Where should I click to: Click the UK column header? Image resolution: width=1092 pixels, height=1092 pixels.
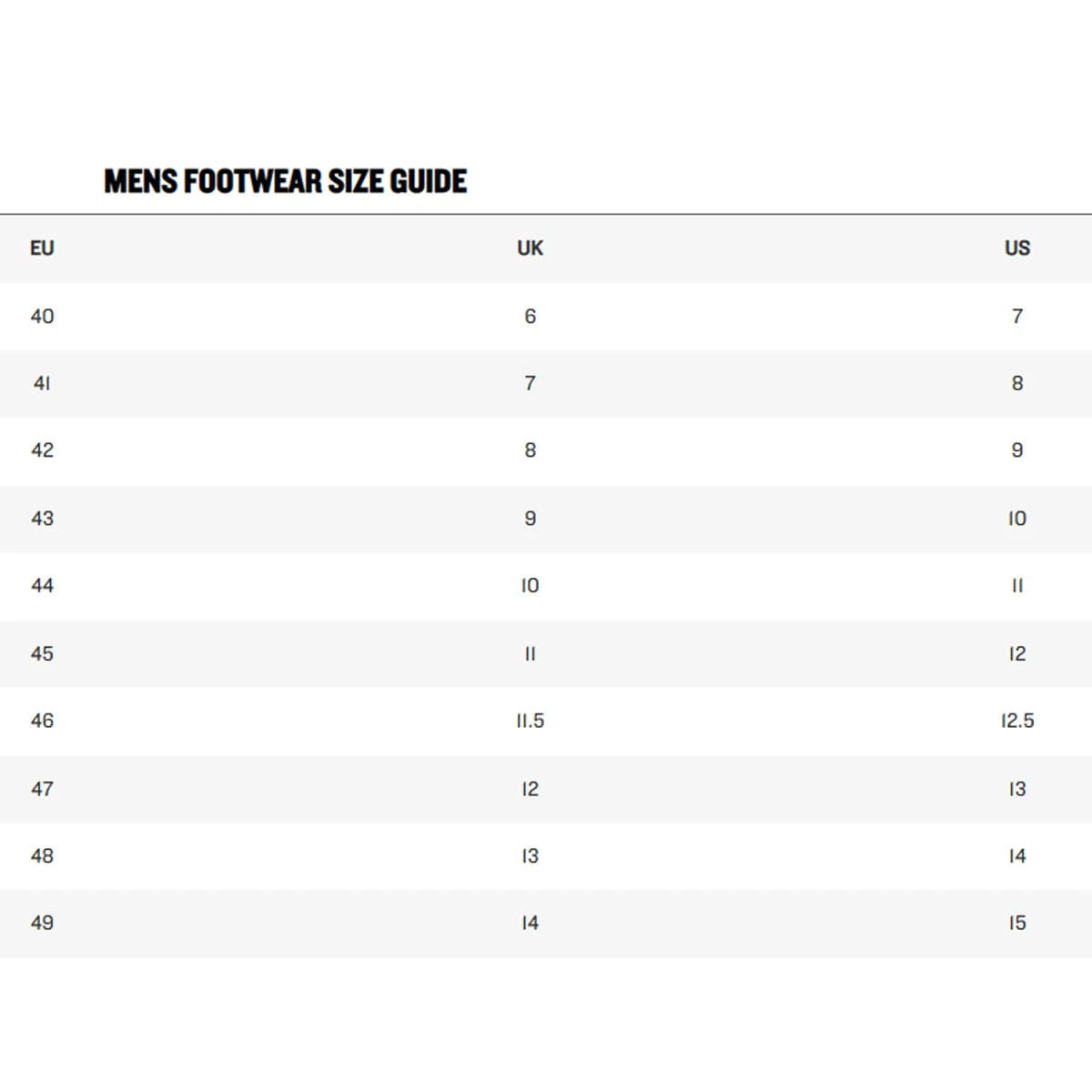coord(530,248)
